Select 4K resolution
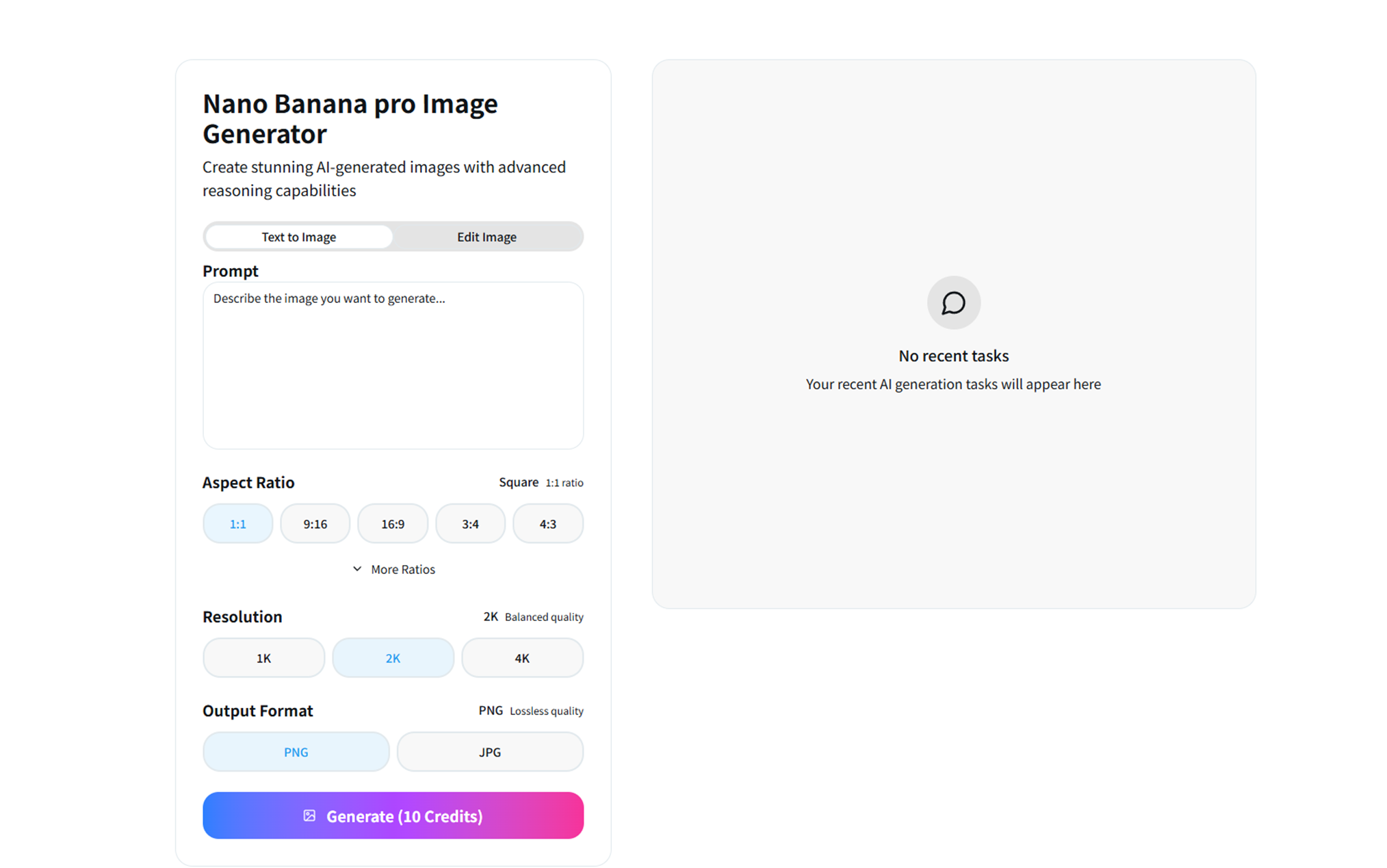1387x868 pixels. tap(522, 657)
